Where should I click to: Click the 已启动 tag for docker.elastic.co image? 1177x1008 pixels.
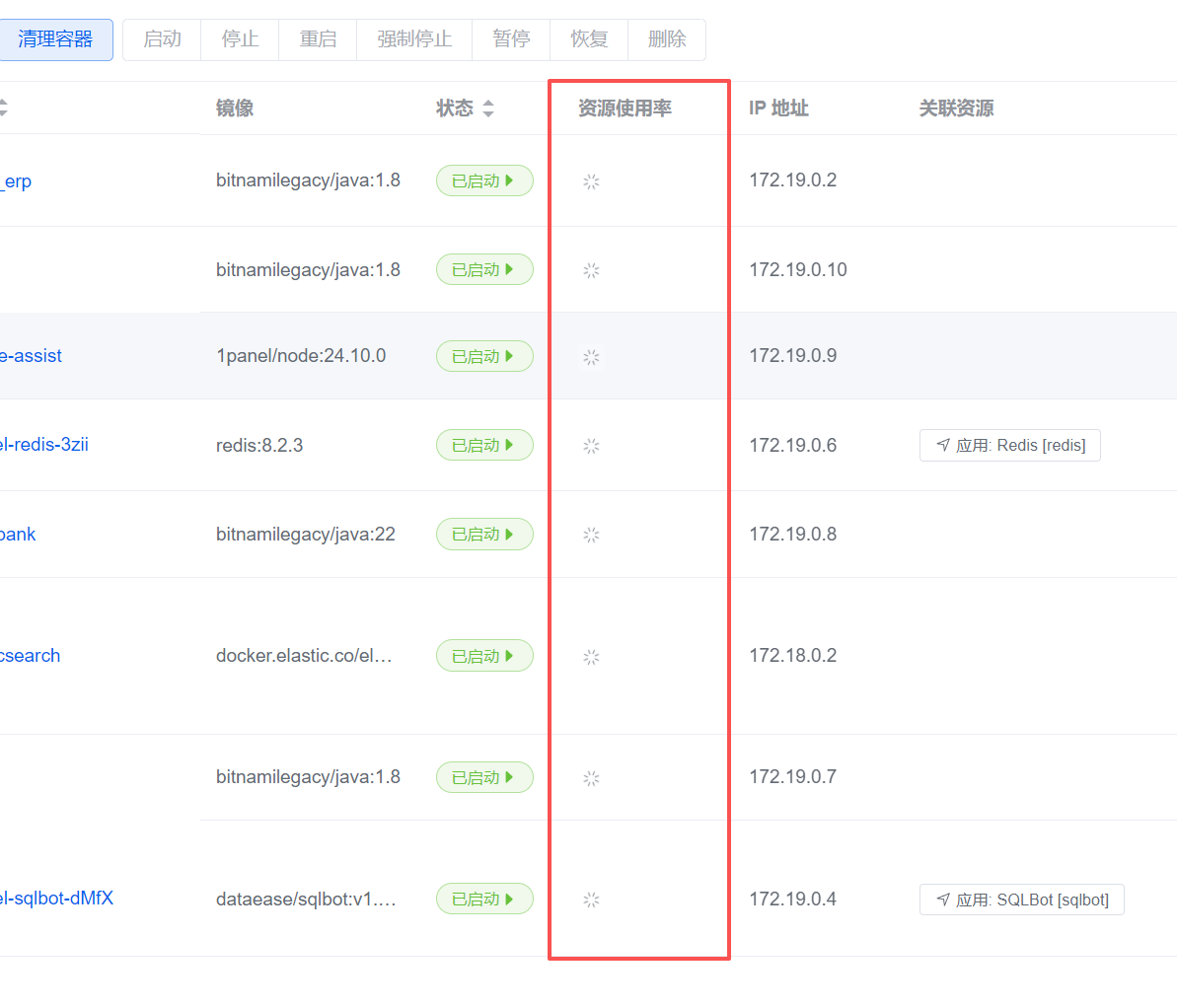484,656
